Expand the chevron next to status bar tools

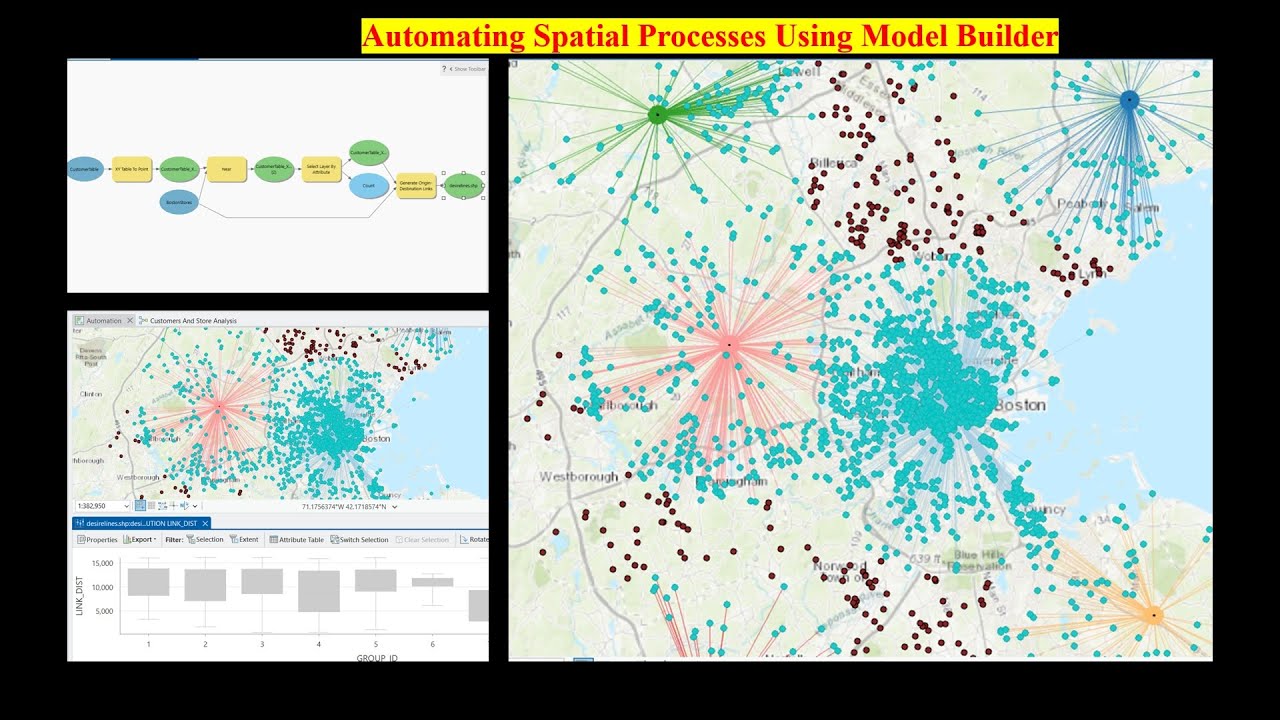tap(195, 507)
